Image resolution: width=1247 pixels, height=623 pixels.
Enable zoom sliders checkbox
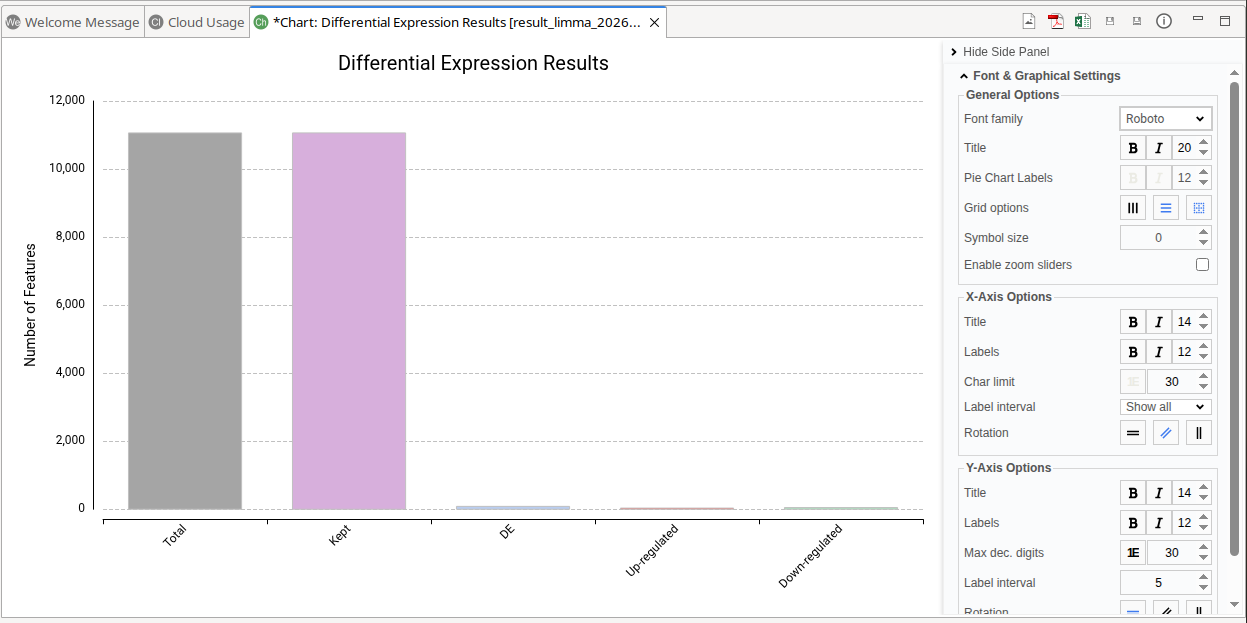pyautogui.click(x=1203, y=265)
